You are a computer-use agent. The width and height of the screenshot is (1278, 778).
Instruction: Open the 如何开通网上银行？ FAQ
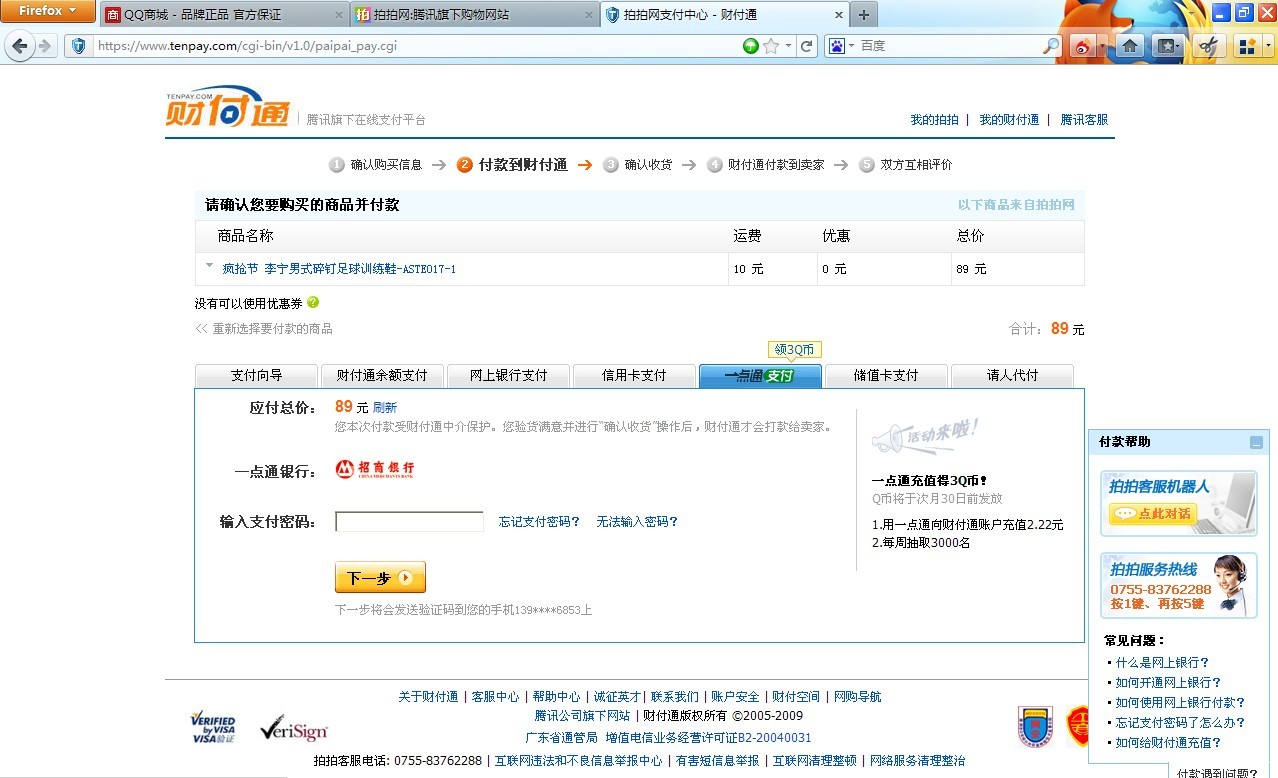click(1168, 683)
